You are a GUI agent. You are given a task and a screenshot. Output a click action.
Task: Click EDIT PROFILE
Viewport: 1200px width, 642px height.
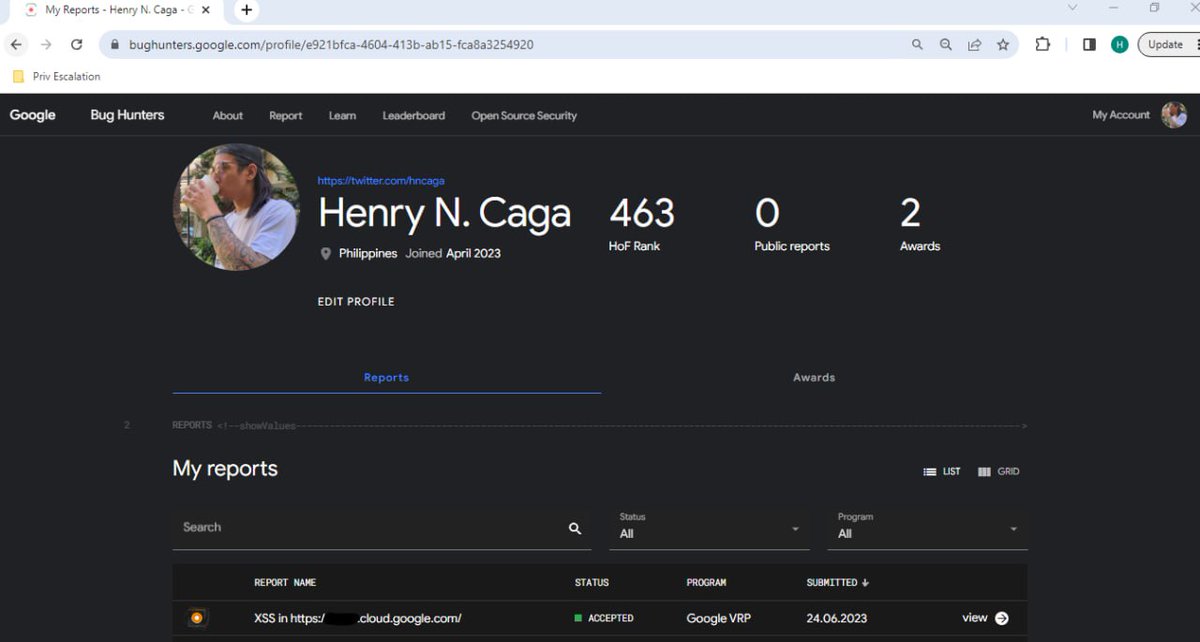356,302
